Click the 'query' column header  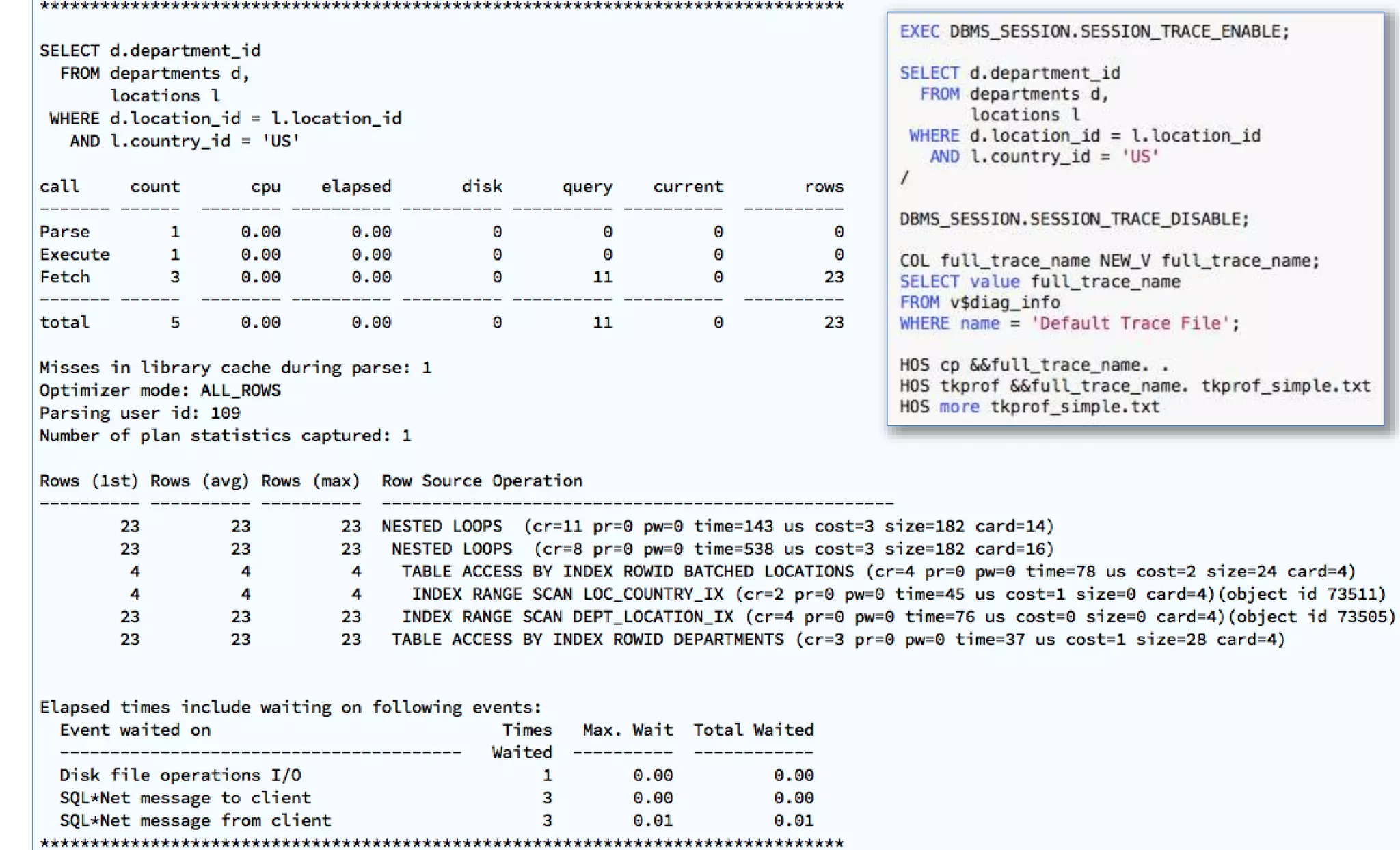pyautogui.click(x=587, y=187)
